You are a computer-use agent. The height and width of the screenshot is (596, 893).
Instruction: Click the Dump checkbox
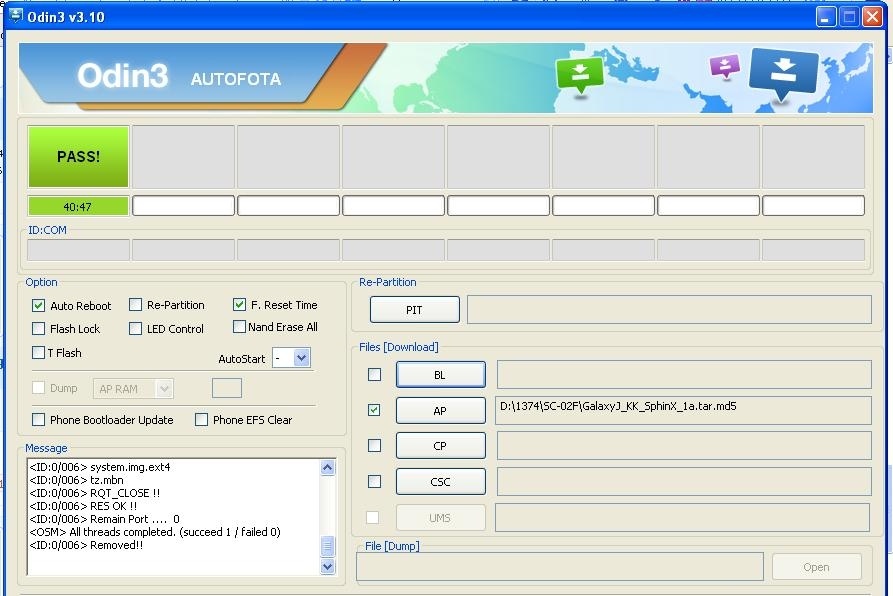38,388
